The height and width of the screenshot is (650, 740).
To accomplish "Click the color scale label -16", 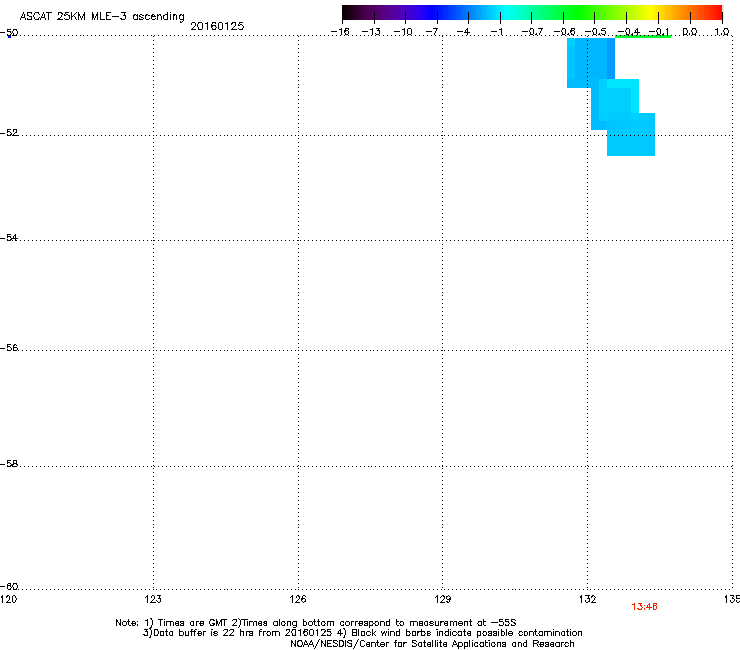I will [340, 32].
